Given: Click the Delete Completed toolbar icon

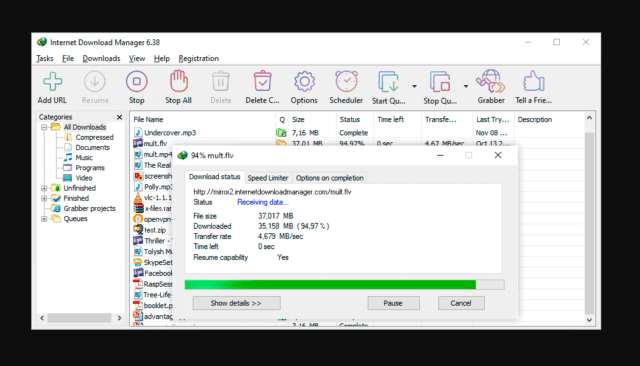Looking at the screenshot, I should (x=262, y=81).
